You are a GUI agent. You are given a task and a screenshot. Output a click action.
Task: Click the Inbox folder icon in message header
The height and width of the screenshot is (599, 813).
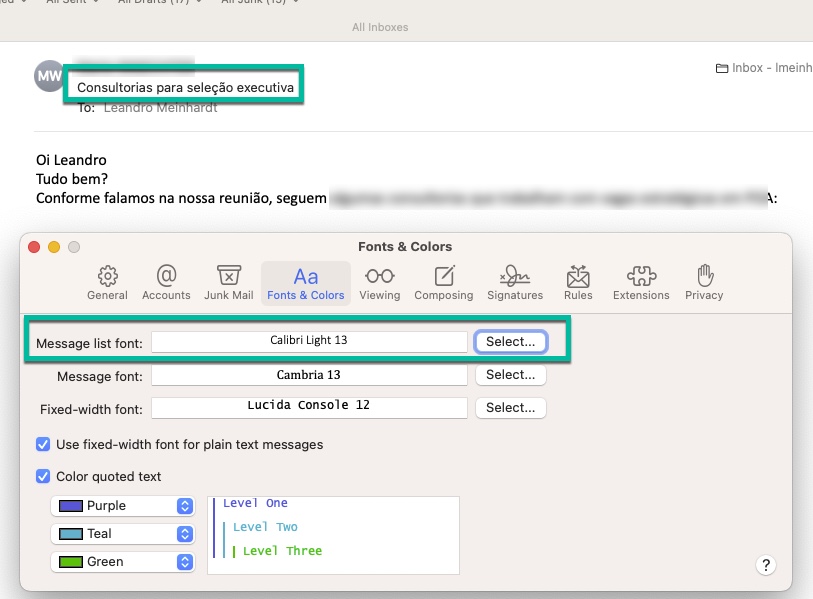coord(722,68)
